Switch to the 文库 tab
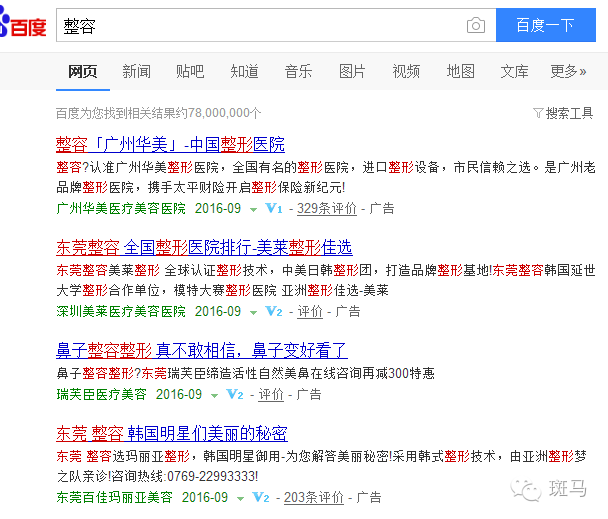The height and width of the screenshot is (519, 608). click(514, 72)
